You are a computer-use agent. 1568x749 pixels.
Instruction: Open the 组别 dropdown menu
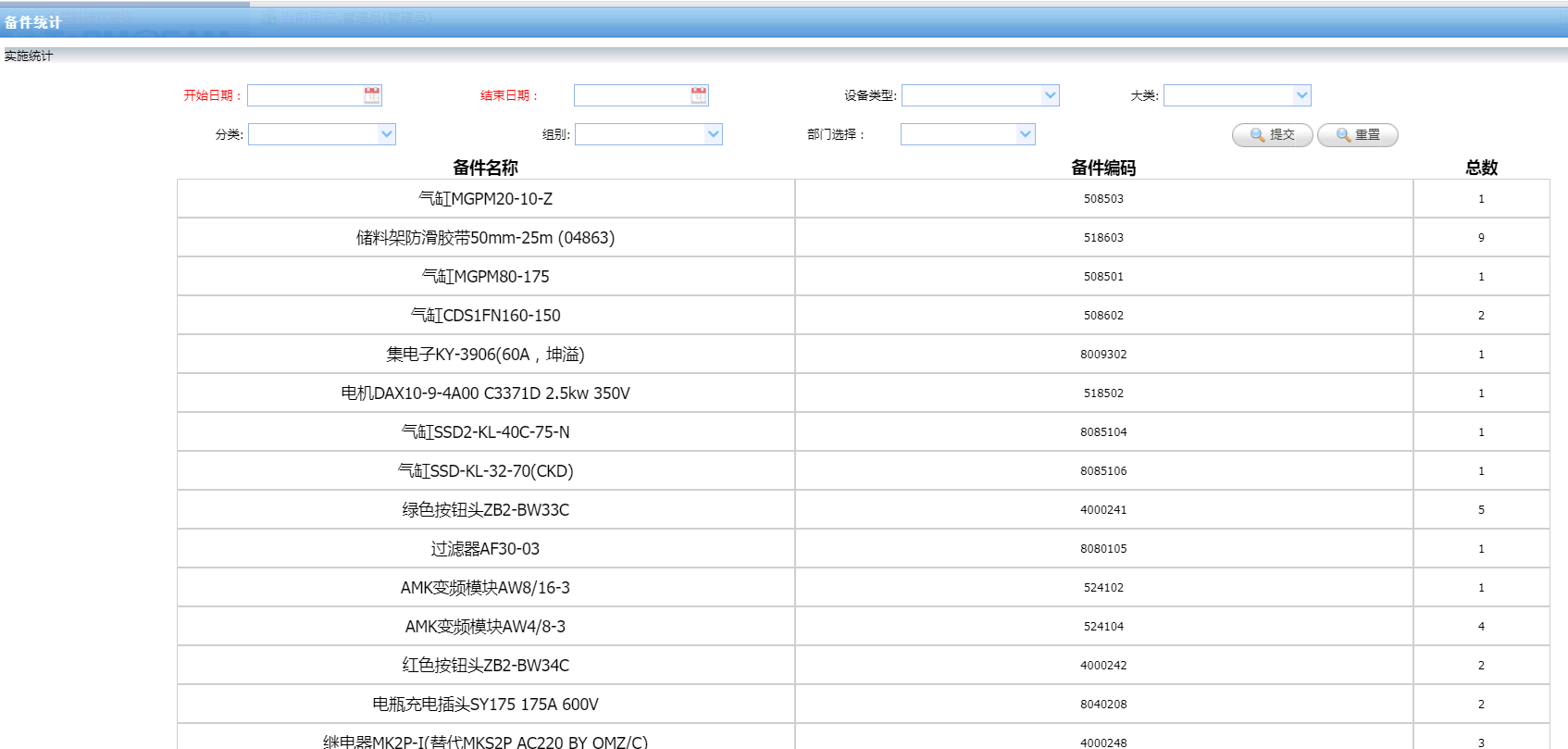[713, 134]
